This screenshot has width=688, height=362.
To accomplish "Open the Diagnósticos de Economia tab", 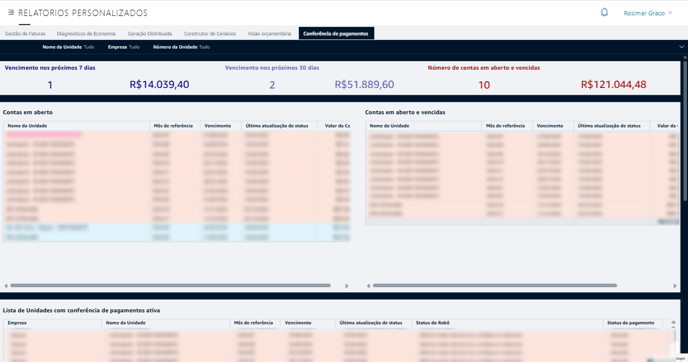I will coord(86,33).
